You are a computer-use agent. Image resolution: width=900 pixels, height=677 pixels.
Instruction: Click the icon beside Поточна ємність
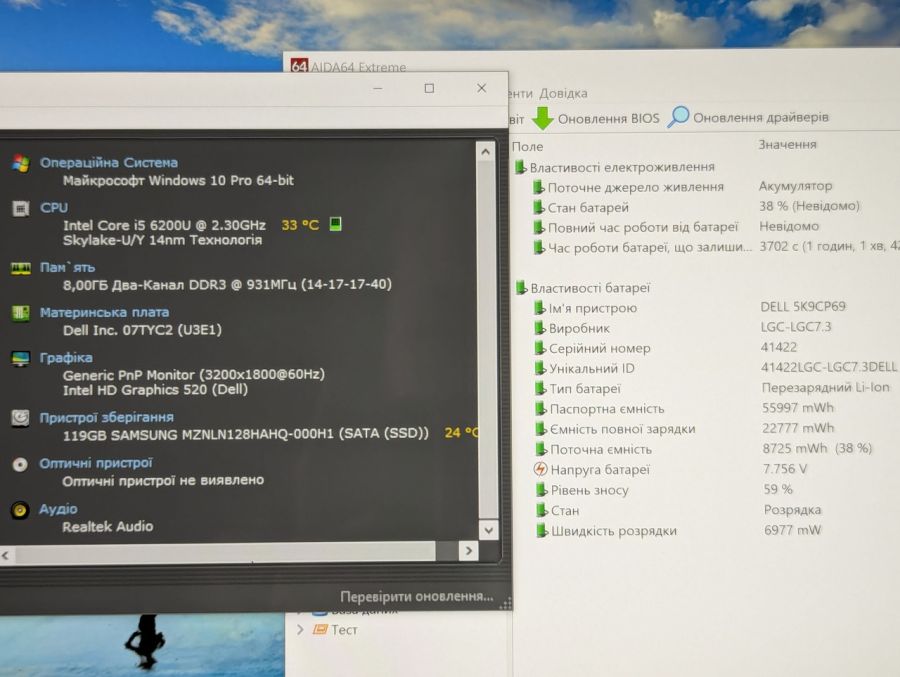click(x=541, y=449)
